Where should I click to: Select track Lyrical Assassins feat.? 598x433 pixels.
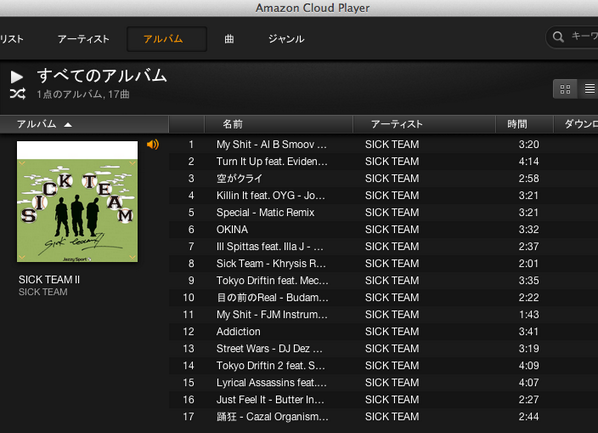(x=271, y=383)
